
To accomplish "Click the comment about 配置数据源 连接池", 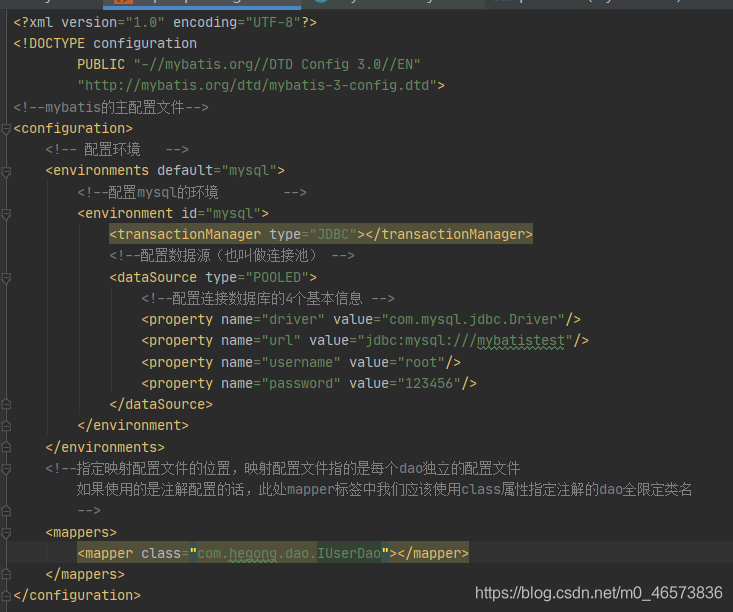I will [232, 256].
